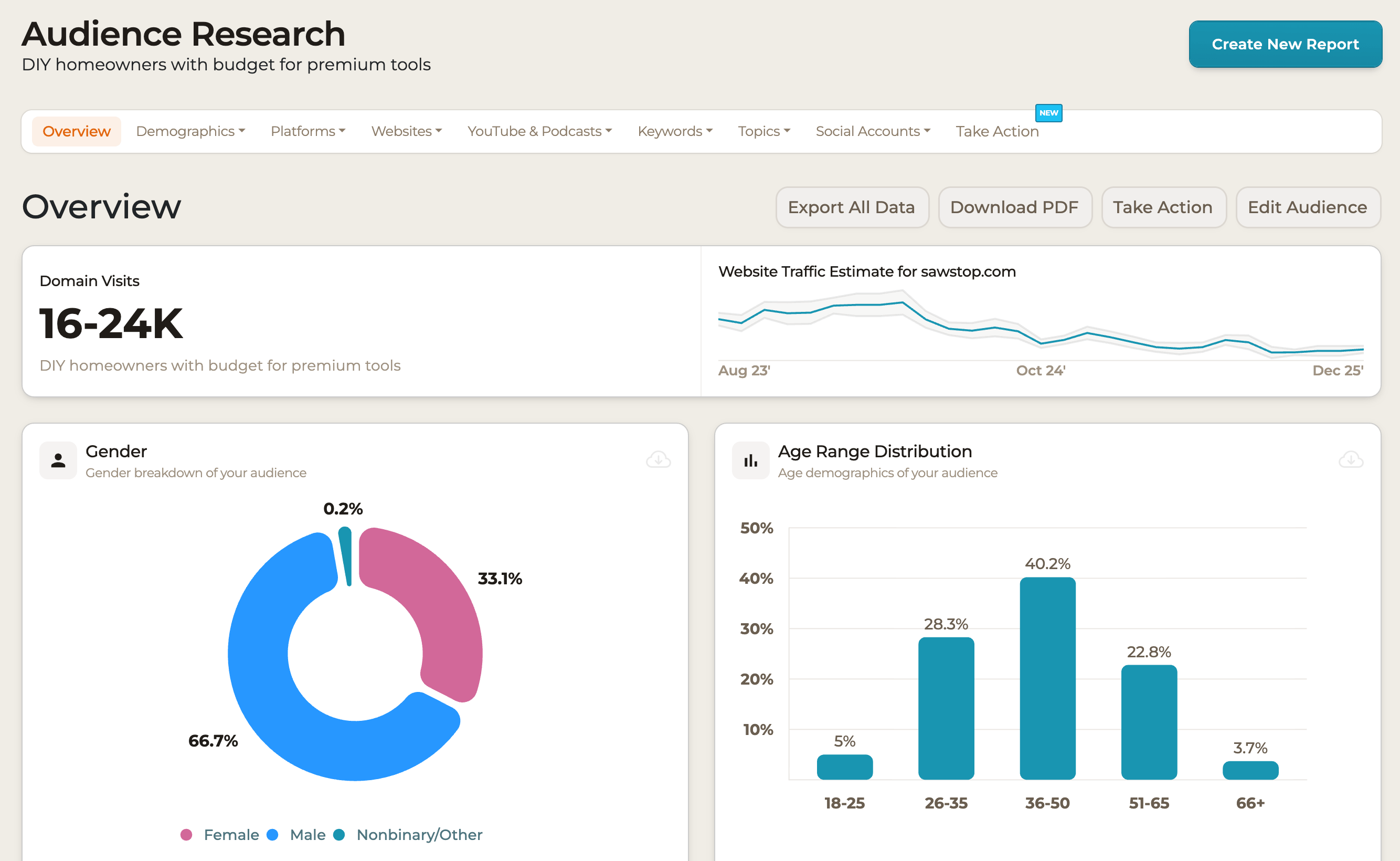Image resolution: width=1400 pixels, height=861 pixels.
Task: Click the person icon on the Gender card
Action: click(58, 459)
